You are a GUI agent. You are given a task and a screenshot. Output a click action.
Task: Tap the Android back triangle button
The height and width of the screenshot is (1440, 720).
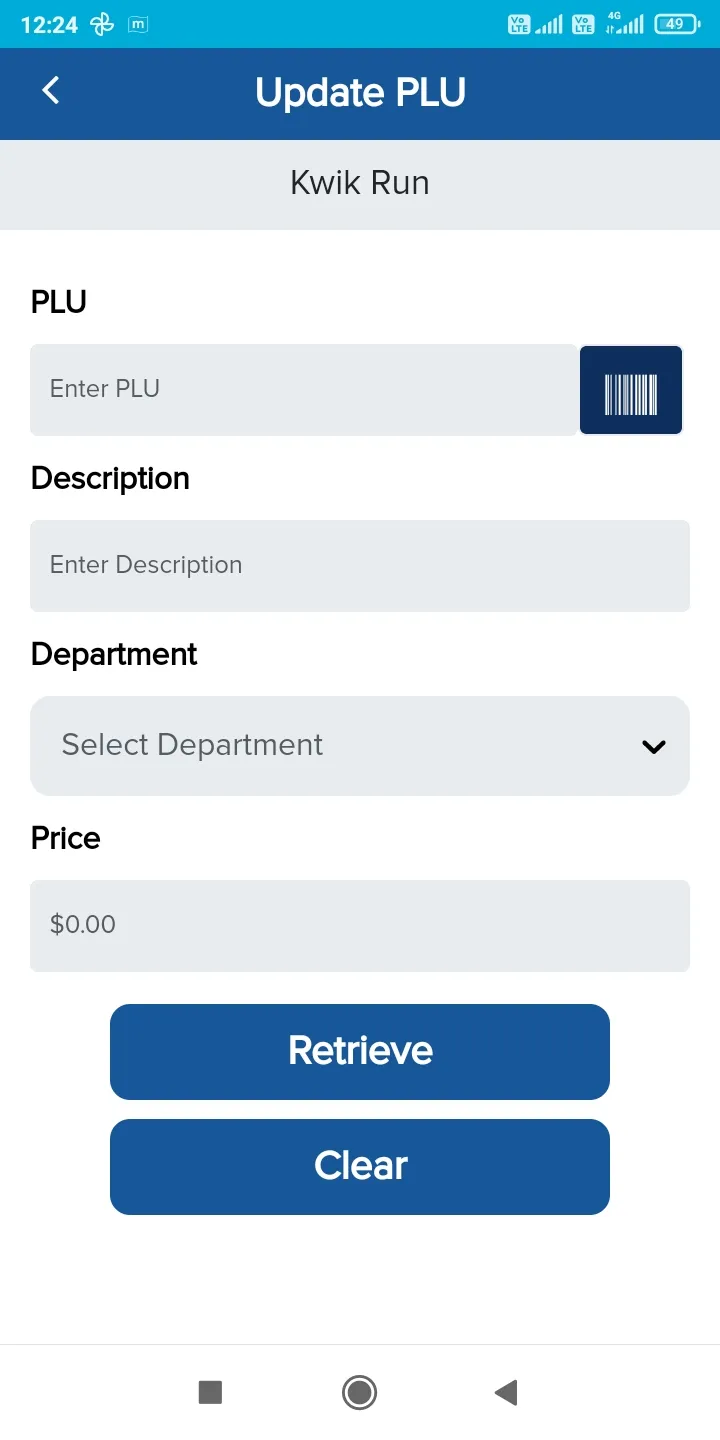click(x=506, y=1392)
